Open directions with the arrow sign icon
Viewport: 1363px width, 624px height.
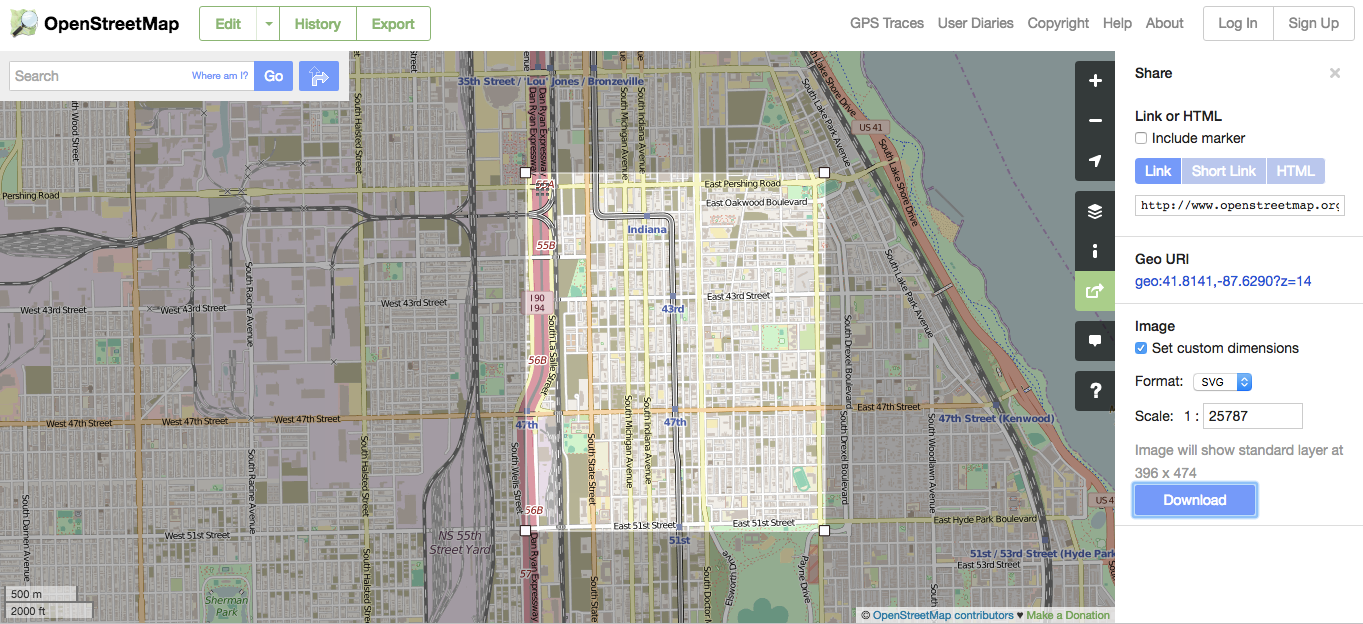319,76
